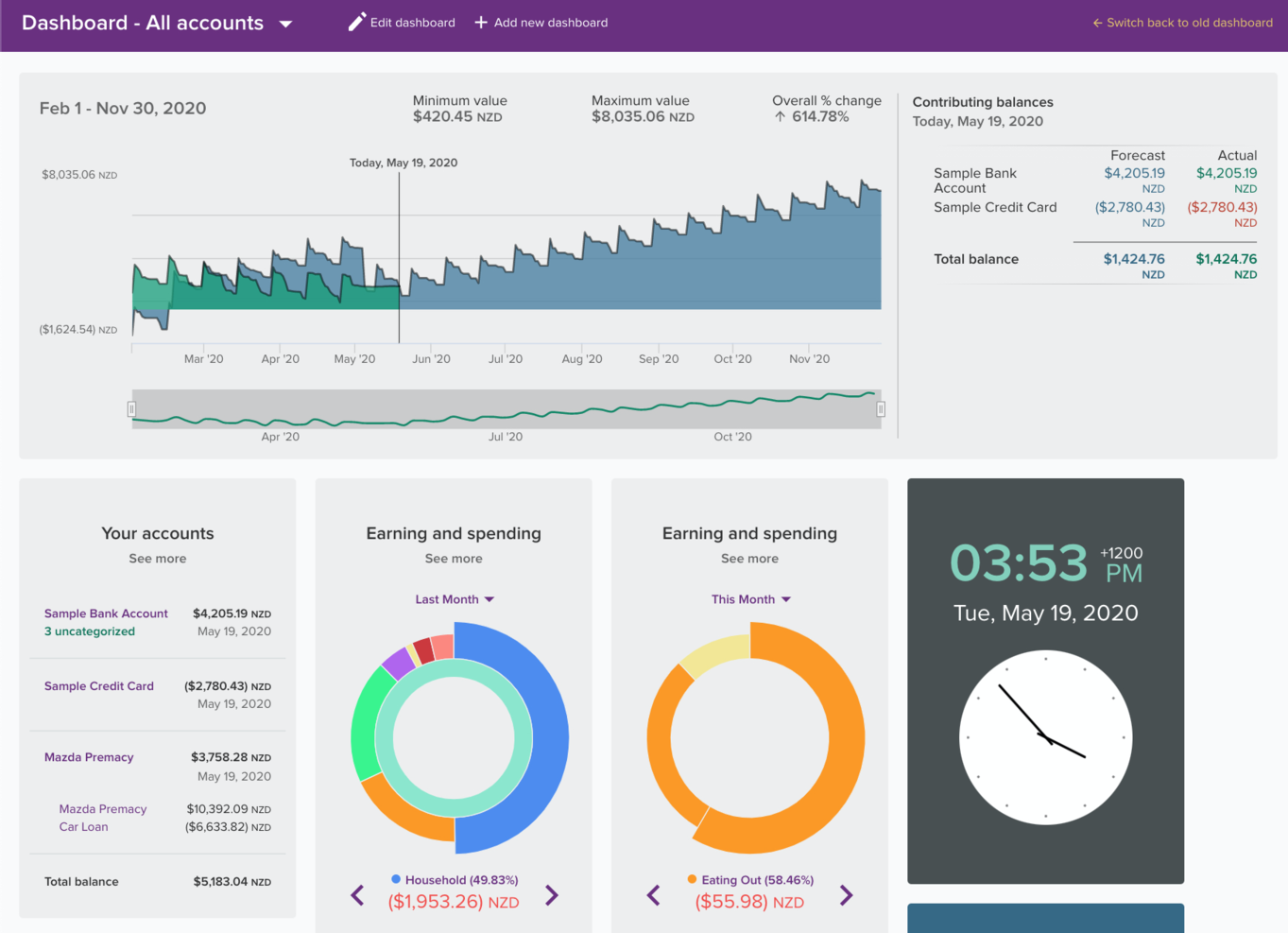Open the This Month period dropdown

[750, 598]
